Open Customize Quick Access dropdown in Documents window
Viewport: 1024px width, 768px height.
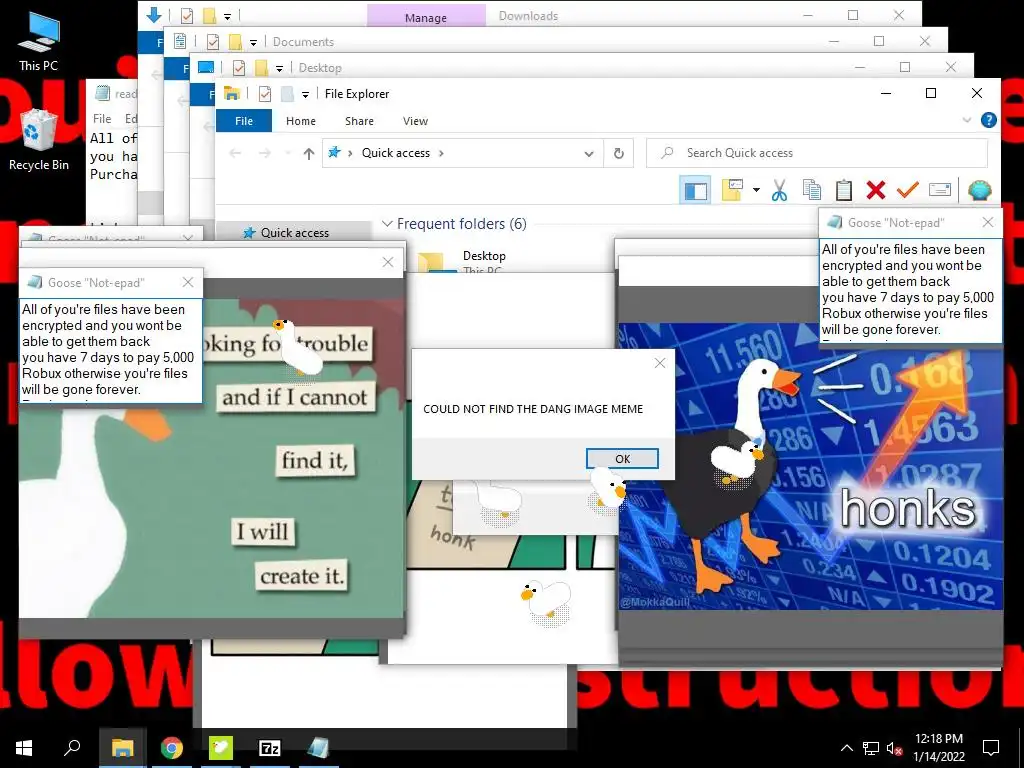coord(253,42)
